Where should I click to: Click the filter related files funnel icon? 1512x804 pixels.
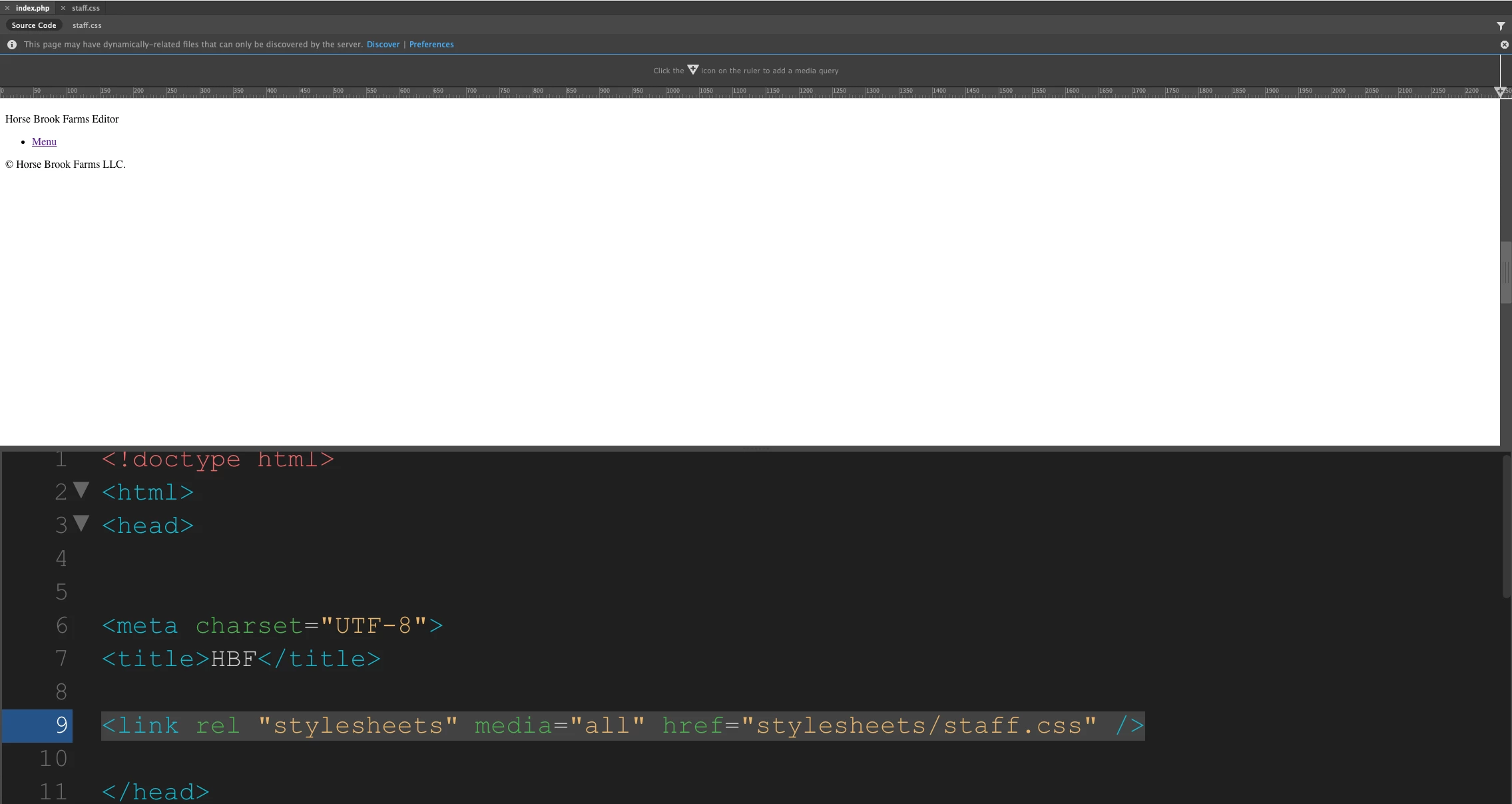coord(1501,26)
